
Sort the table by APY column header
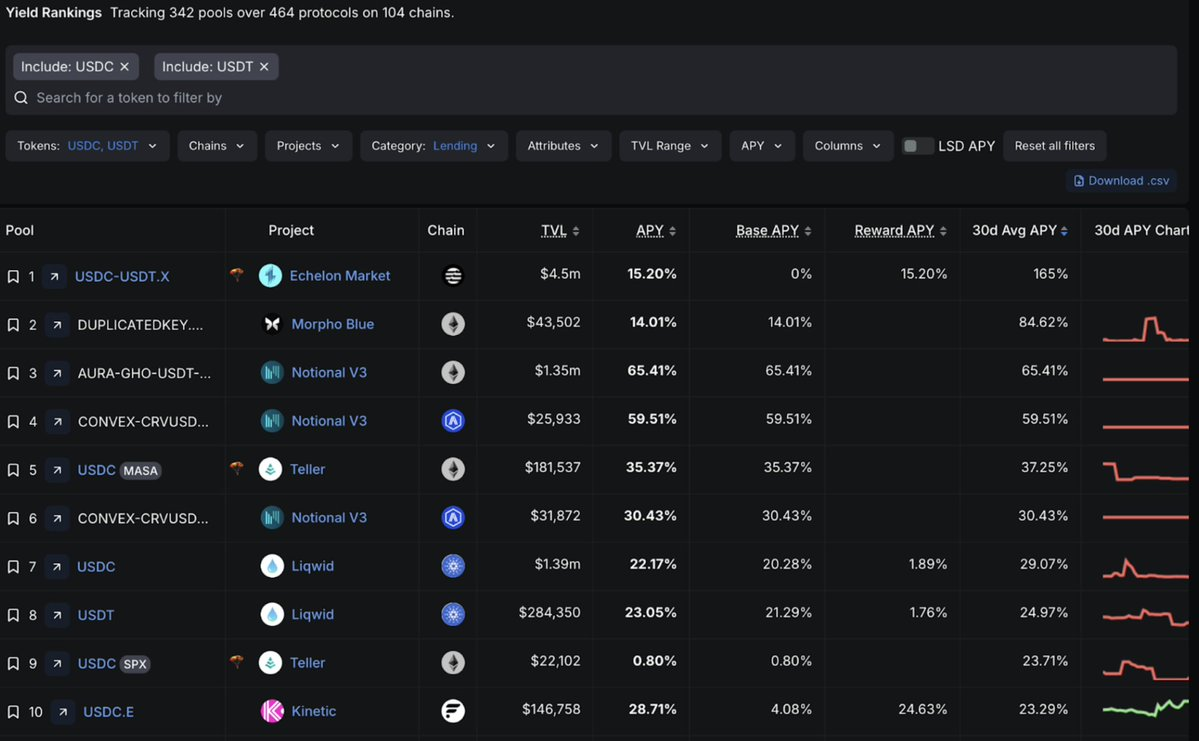[x=656, y=230]
